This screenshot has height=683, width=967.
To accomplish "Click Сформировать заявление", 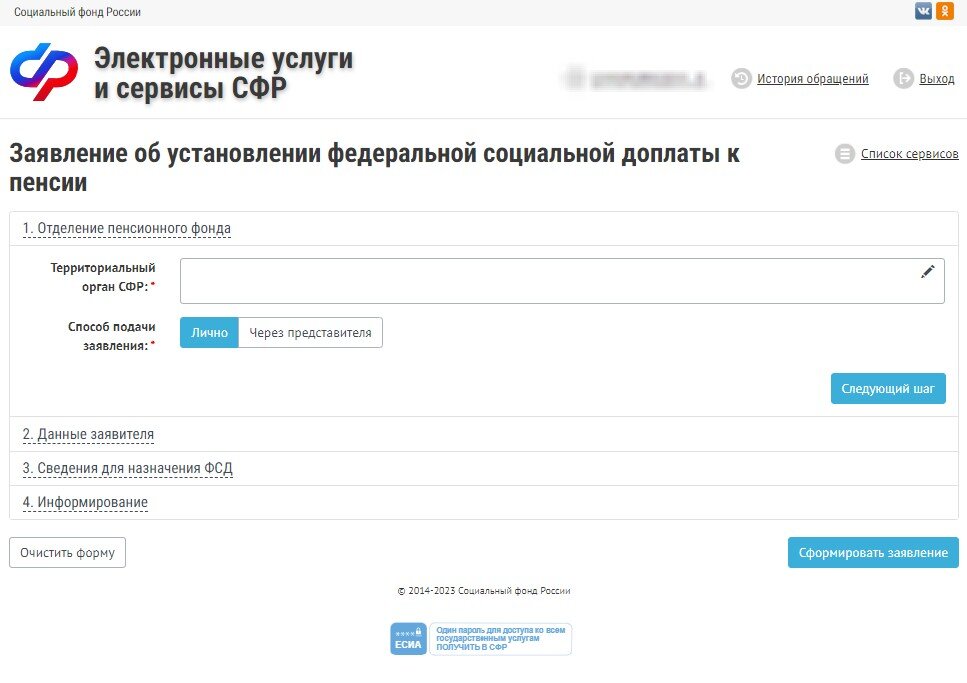I will pos(873,552).
